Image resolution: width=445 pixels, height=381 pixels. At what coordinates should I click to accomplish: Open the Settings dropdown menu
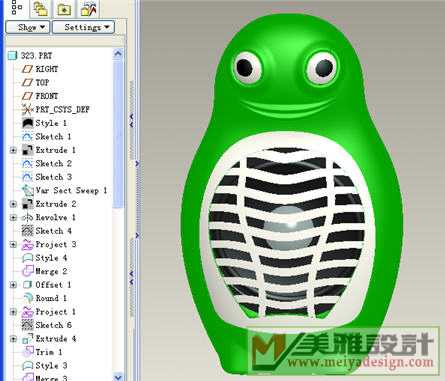(84, 27)
